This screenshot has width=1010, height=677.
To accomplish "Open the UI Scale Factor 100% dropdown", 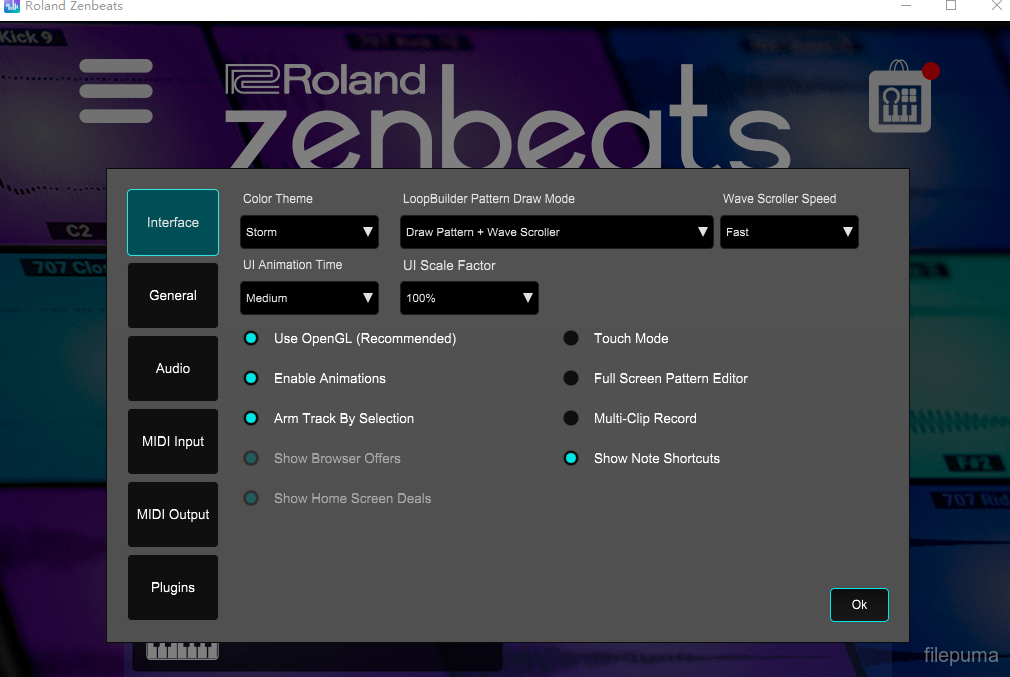I will pos(469,298).
